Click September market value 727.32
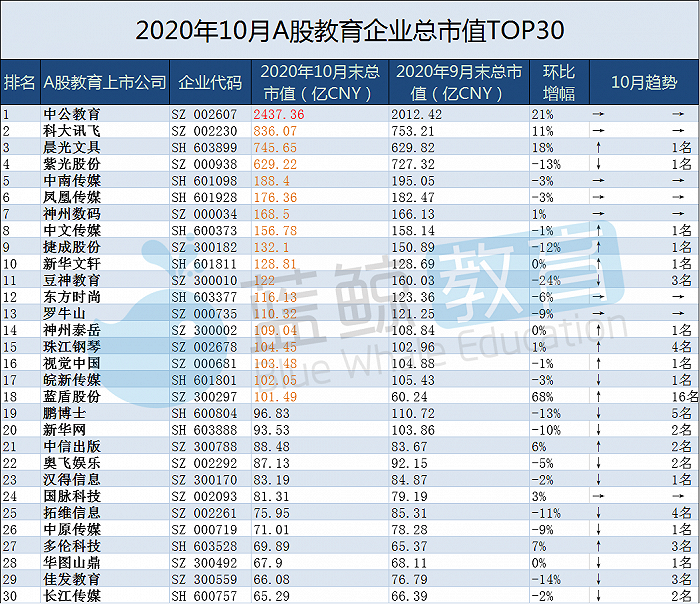 pos(413,165)
